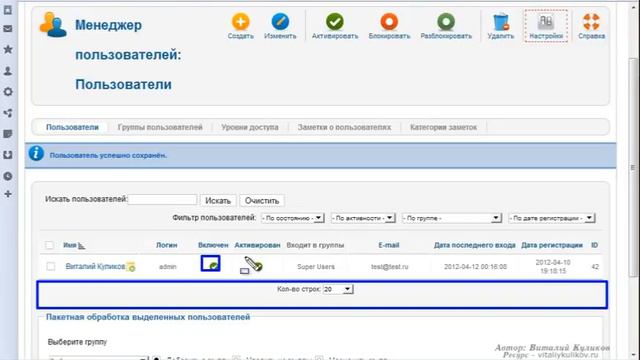
Task: Open the По группе filter dropdown
Action: click(451, 218)
